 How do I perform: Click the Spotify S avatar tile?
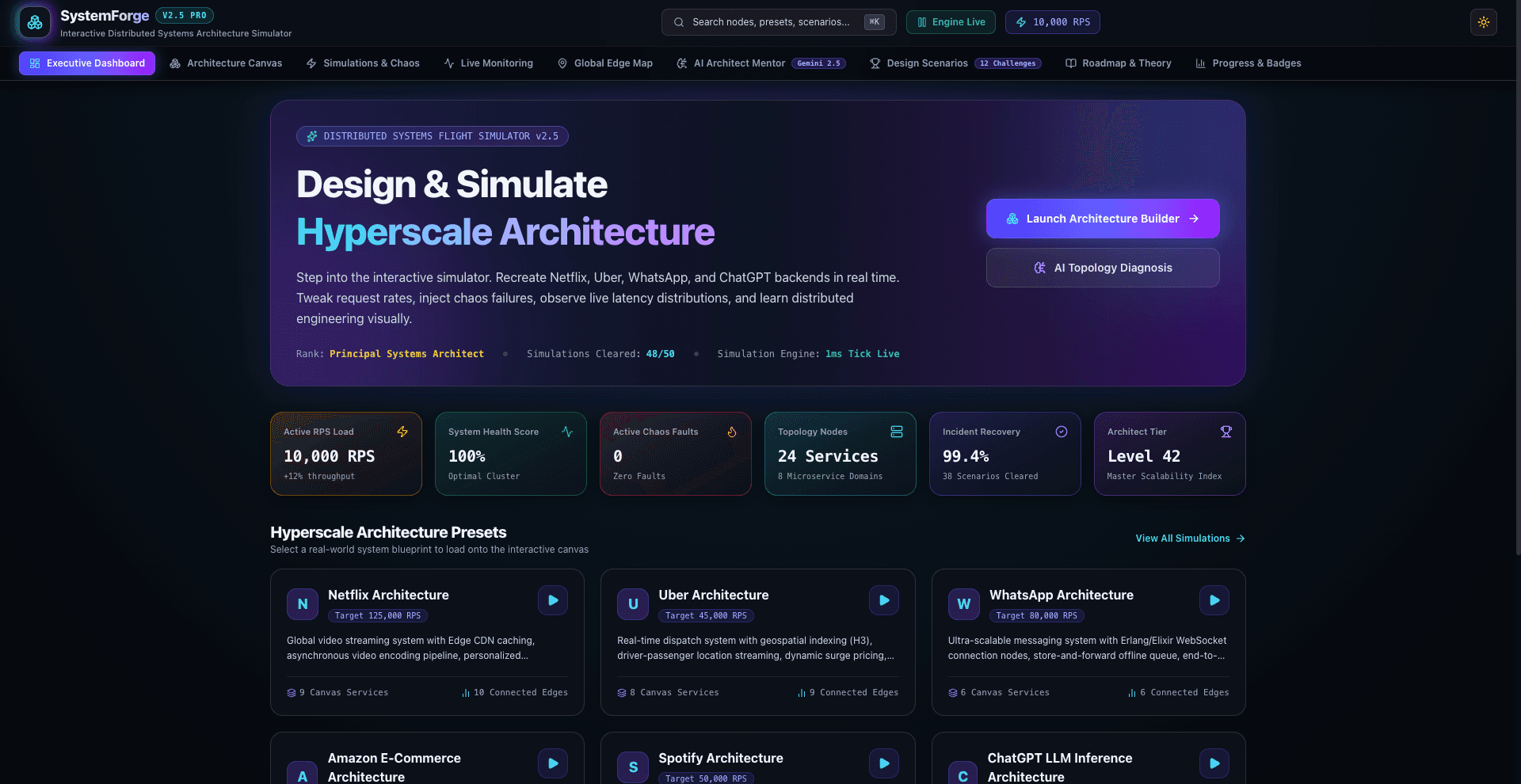tap(633, 767)
